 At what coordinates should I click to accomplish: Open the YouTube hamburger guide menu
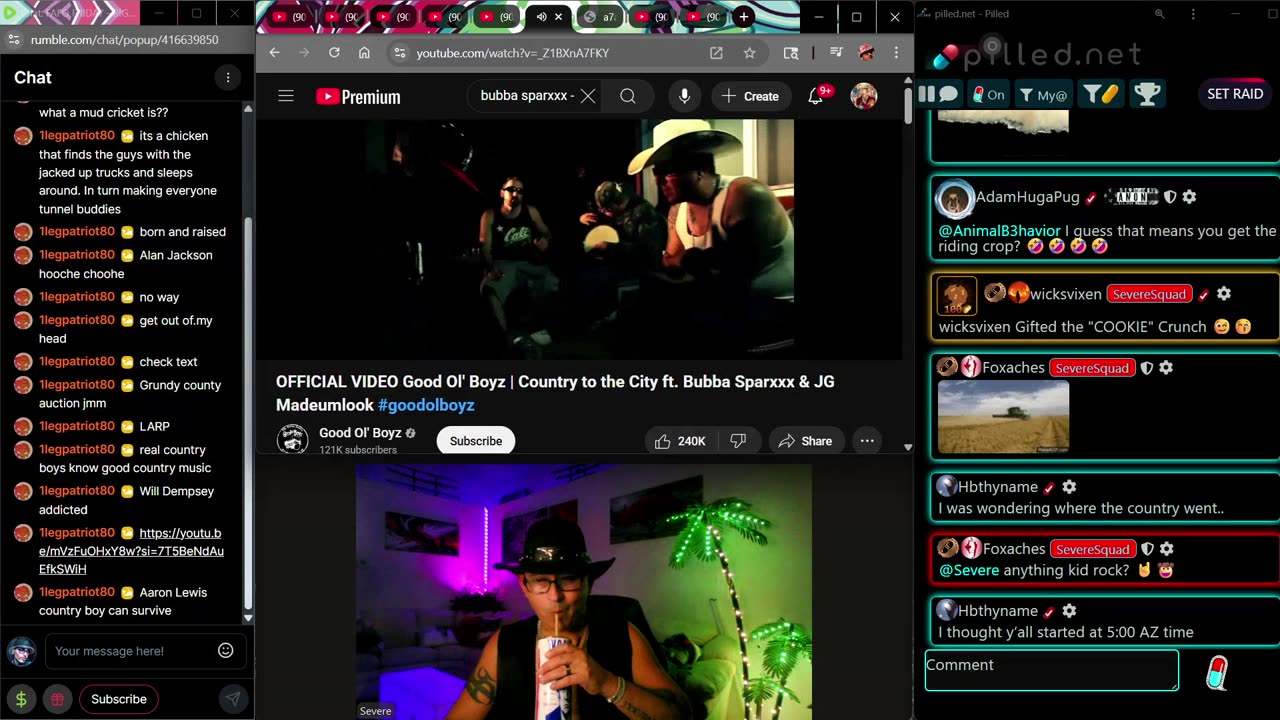click(286, 96)
